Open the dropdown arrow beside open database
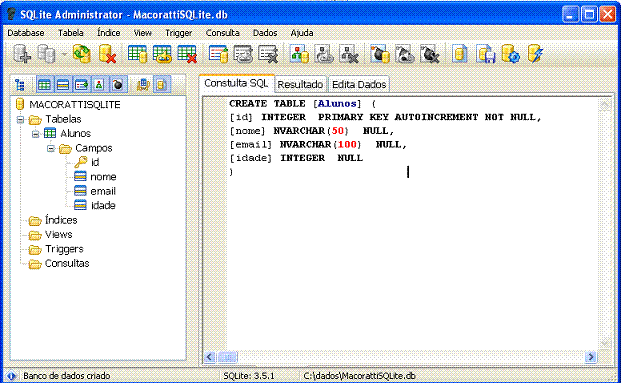The image size is (621, 383). pyautogui.click(x=64, y=54)
